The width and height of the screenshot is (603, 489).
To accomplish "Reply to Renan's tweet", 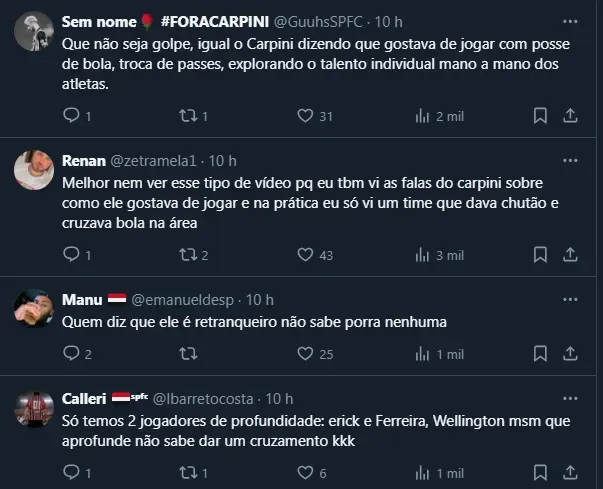I will [70, 255].
